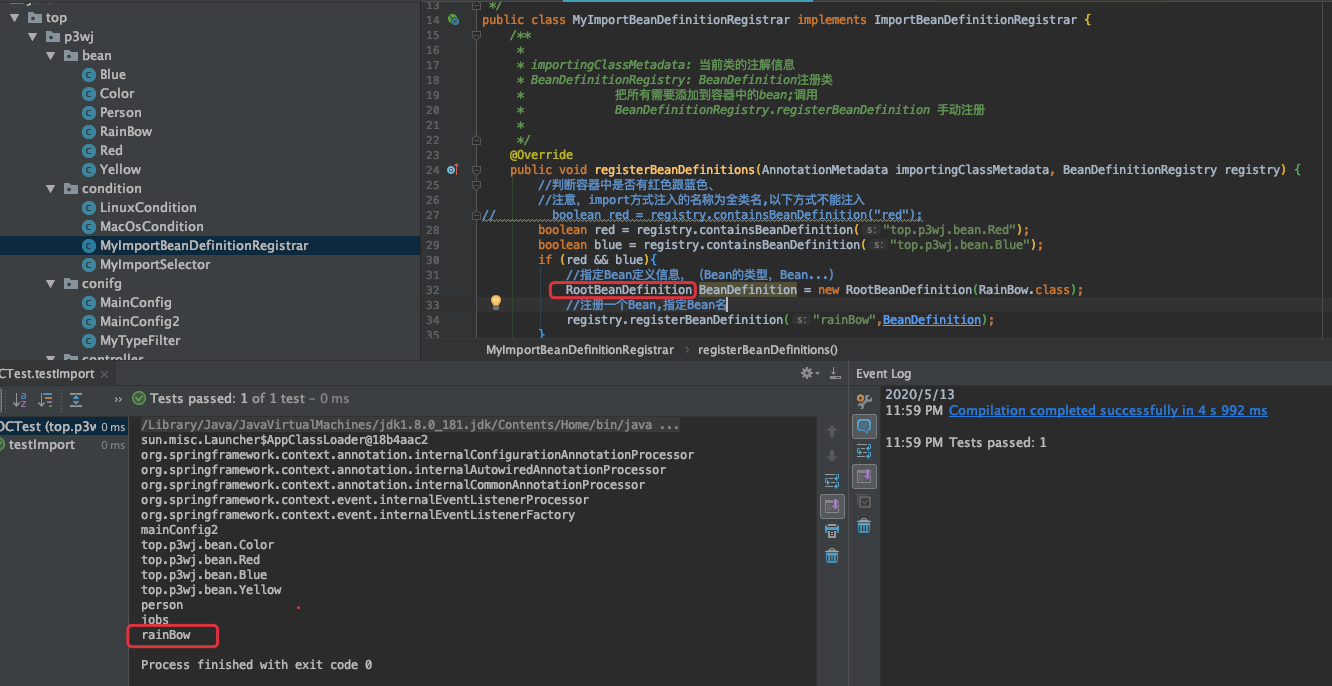Toggle soft-wrap in the run console
1332x686 pixels.
pos(832,481)
